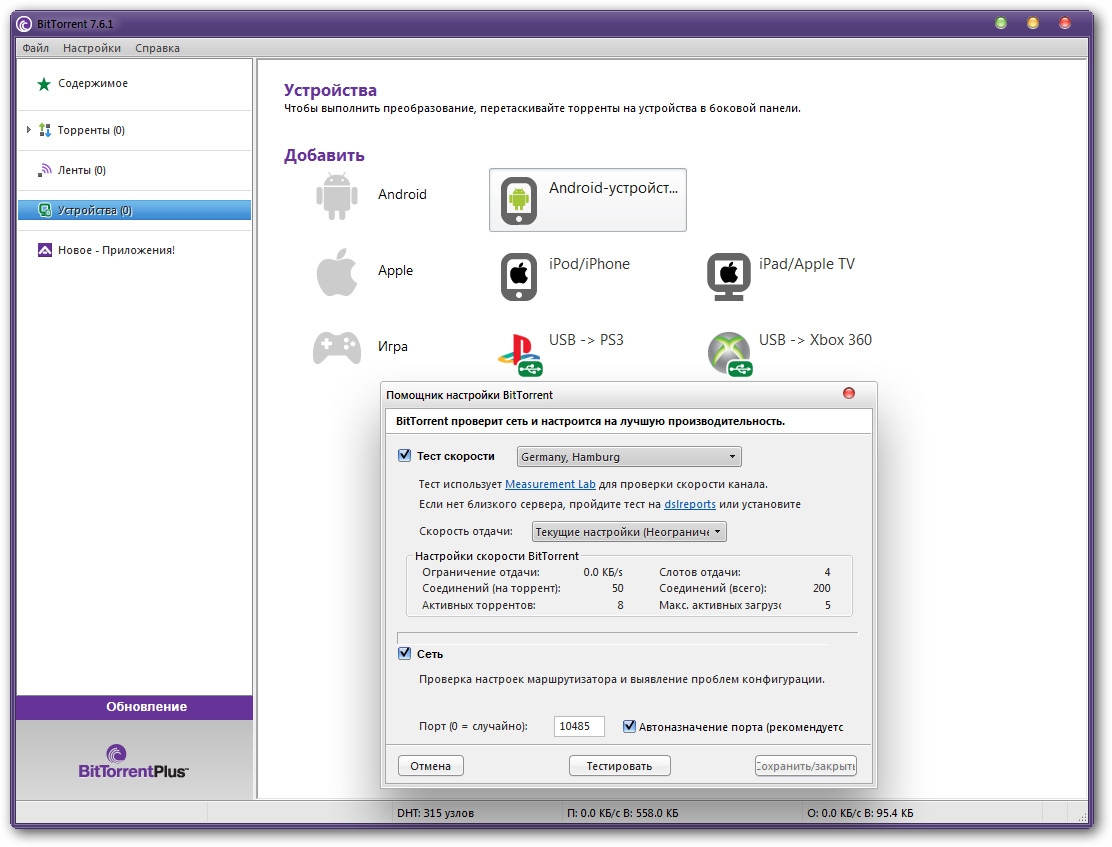Open the Germany, Hamburg server dropdown

[629, 457]
